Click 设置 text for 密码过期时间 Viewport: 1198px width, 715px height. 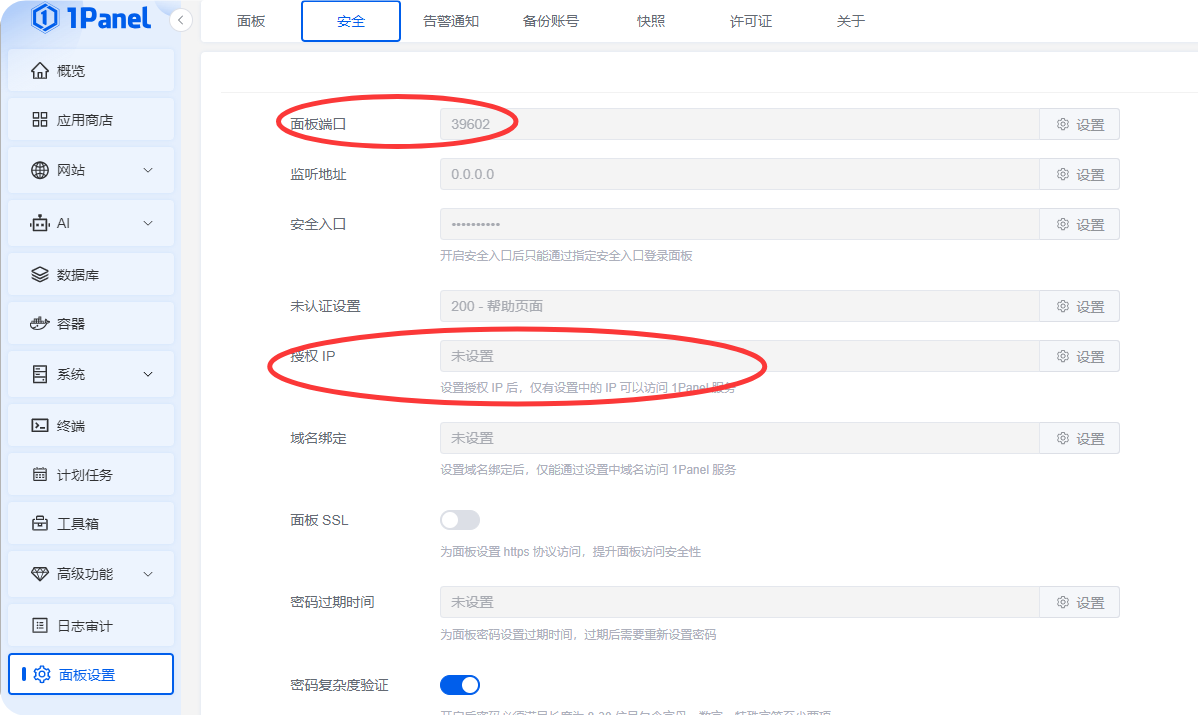click(1090, 603)
